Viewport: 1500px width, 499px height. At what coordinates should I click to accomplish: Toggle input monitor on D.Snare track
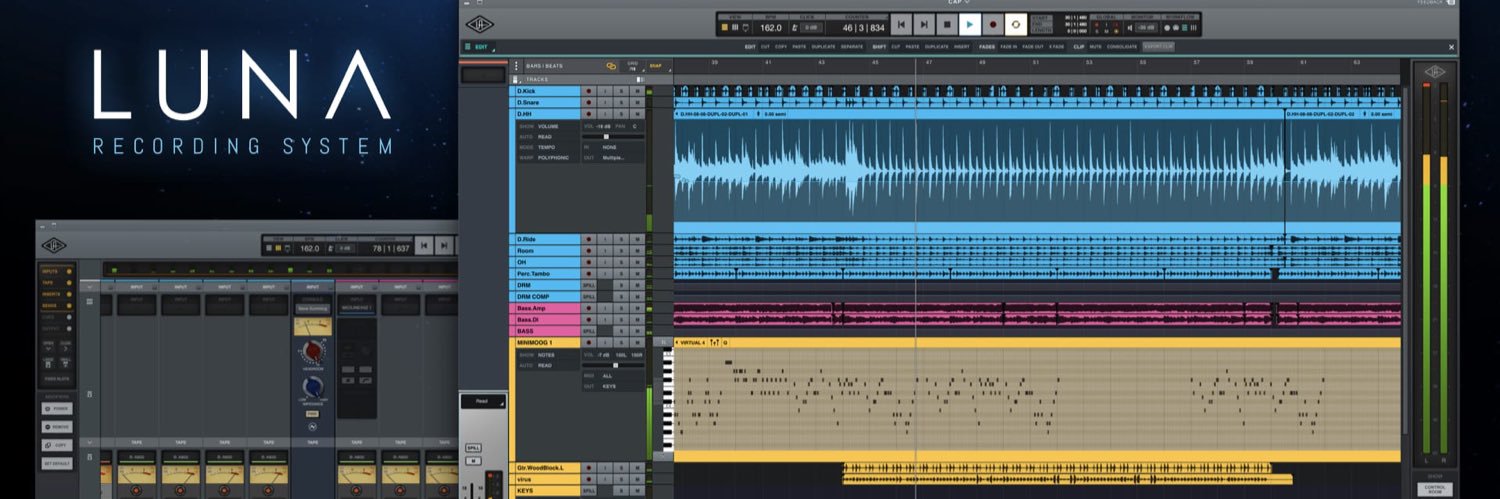click(x=604, y=102)
